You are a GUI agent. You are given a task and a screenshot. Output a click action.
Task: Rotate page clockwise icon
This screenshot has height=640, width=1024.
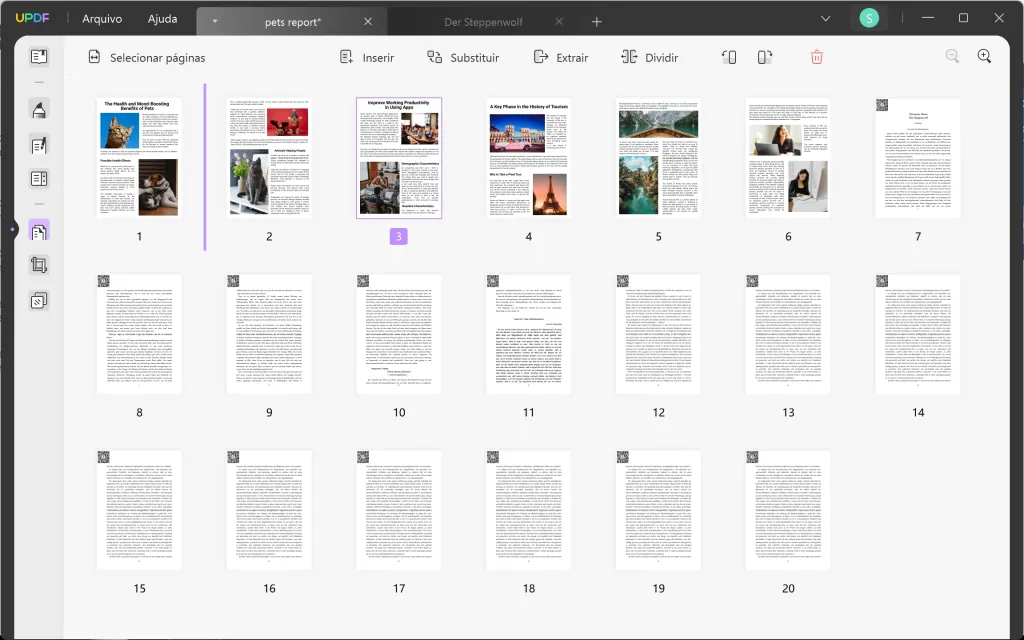pyautogui.click(x=765, y=57)
